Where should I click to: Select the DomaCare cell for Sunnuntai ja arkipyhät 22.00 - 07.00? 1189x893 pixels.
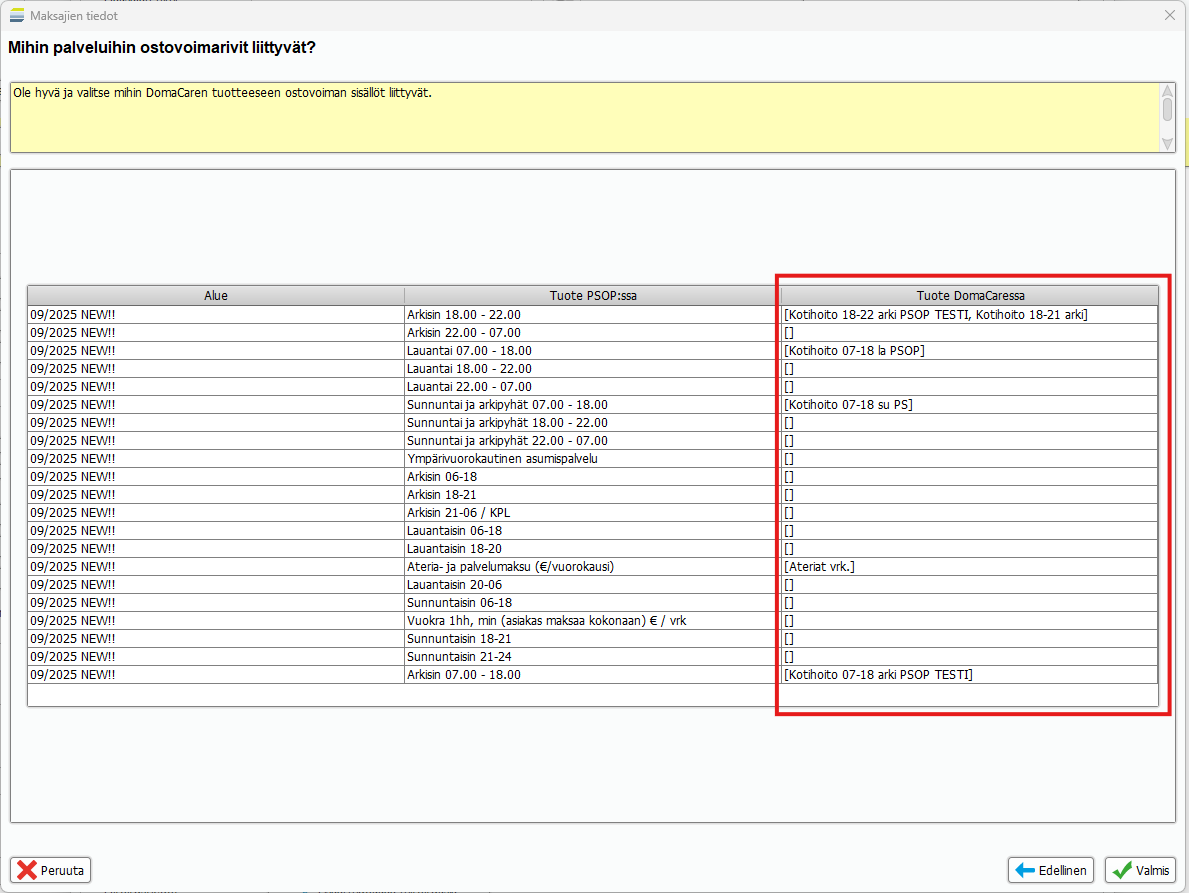[970, 440]
